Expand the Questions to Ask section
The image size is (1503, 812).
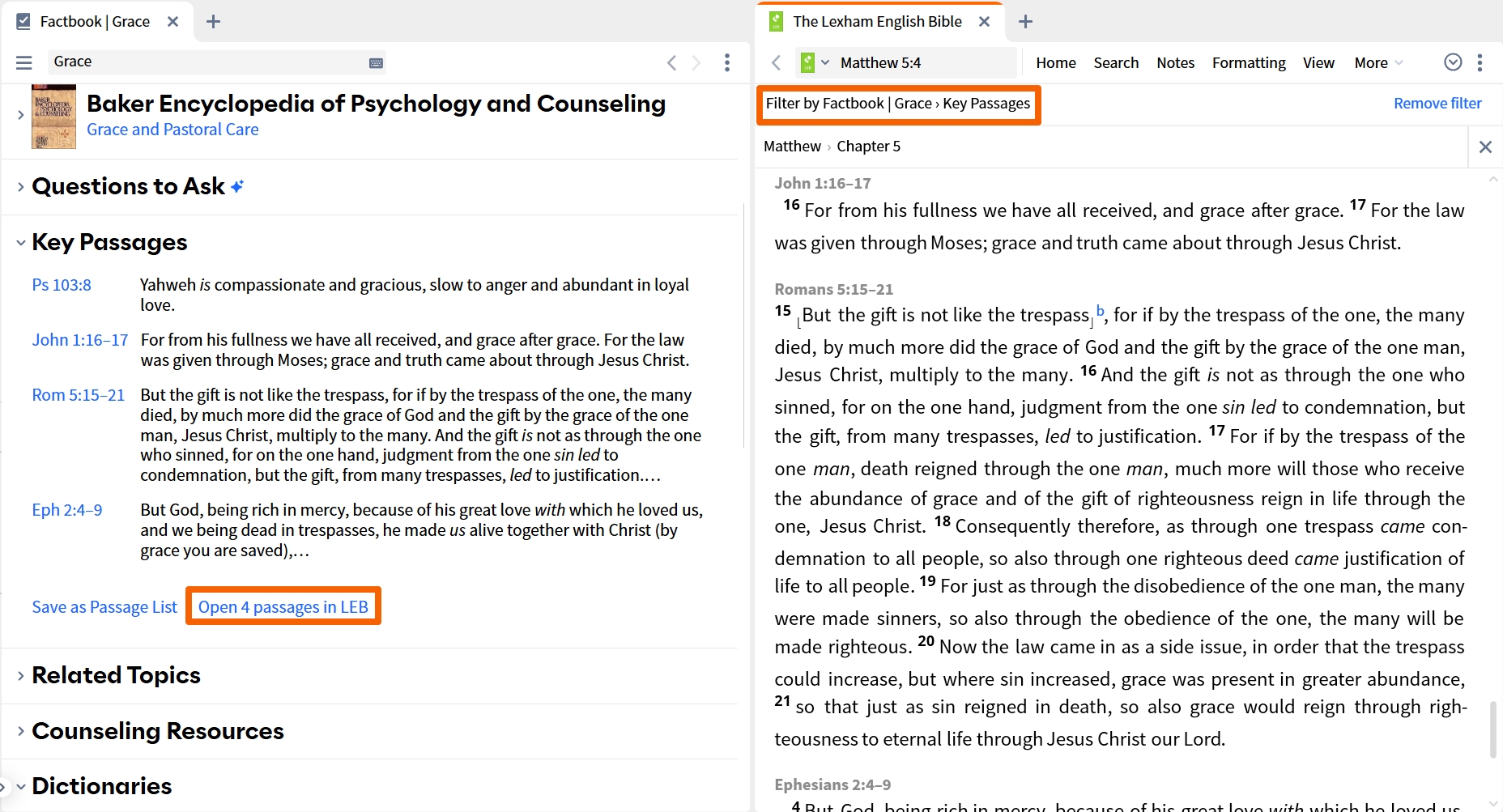(20, 186)
